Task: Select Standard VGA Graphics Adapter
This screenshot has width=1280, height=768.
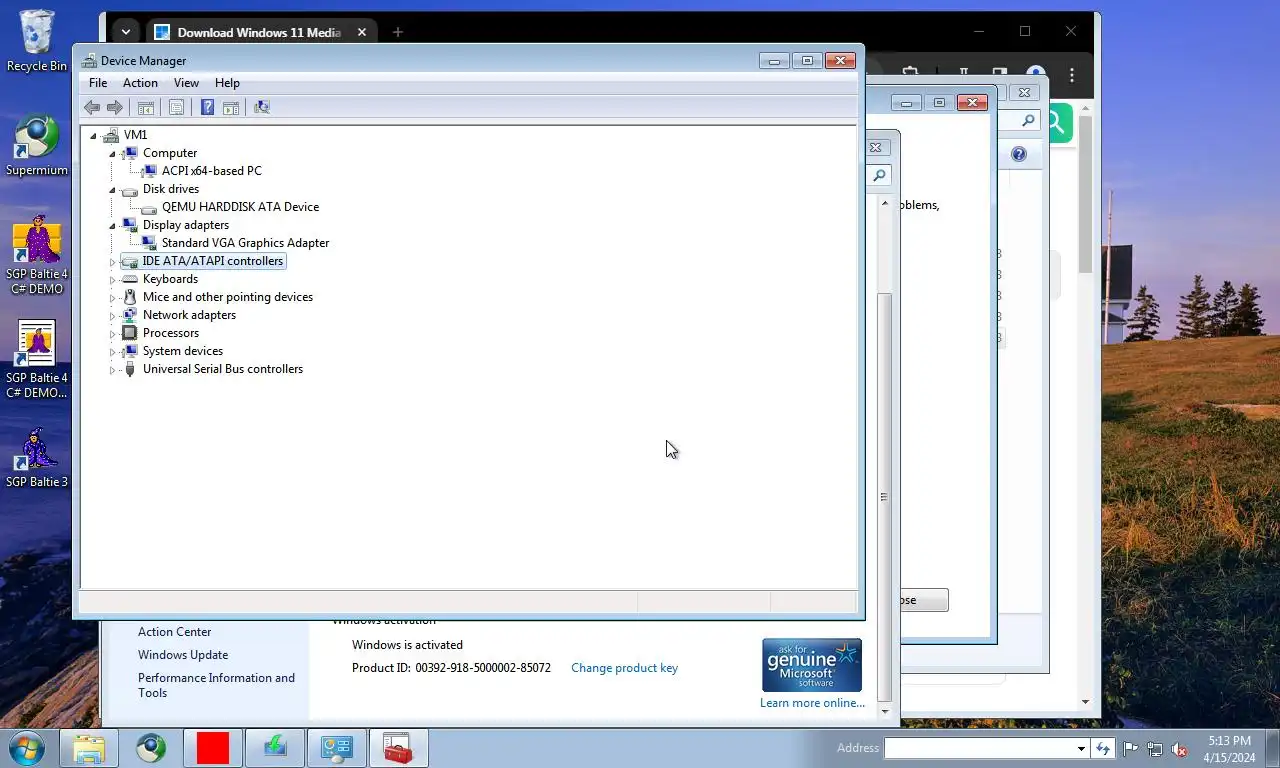Action: pos(245,243)
